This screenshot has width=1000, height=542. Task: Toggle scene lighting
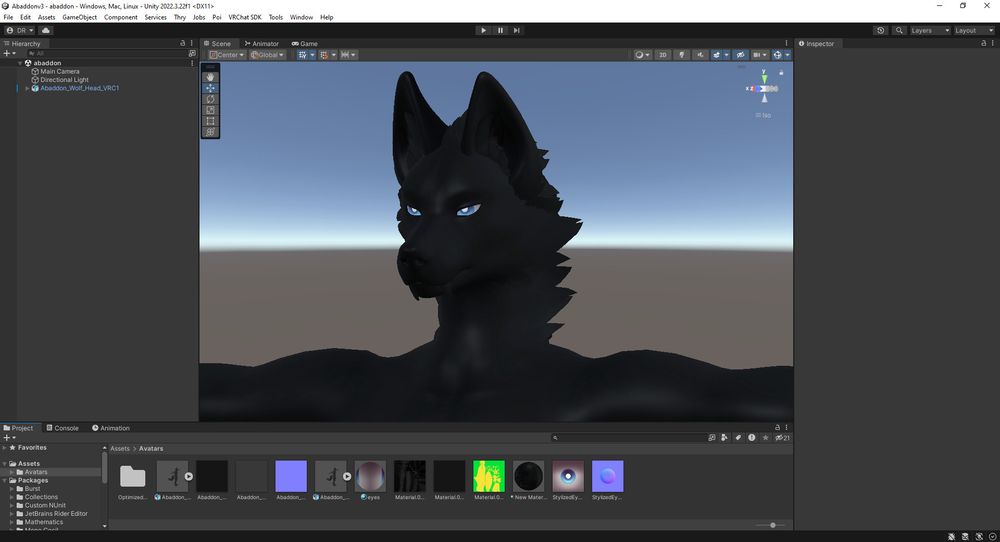coord(681,55)
